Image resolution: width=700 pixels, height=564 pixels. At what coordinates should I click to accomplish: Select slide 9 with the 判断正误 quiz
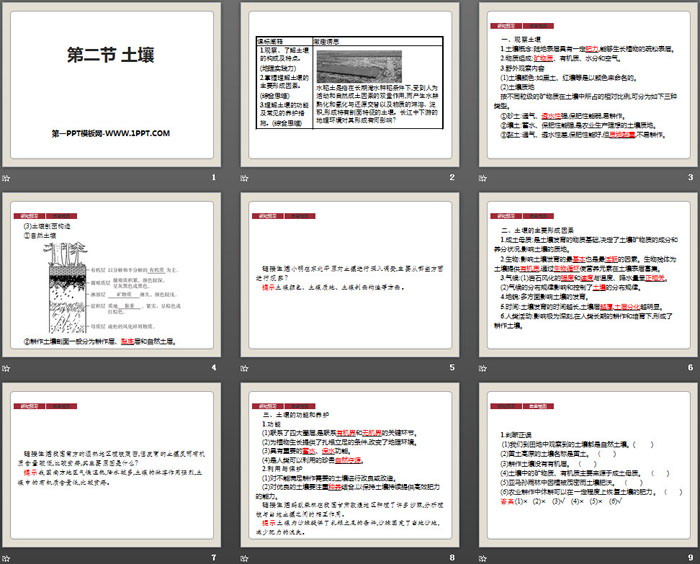[x=588, y=465]
